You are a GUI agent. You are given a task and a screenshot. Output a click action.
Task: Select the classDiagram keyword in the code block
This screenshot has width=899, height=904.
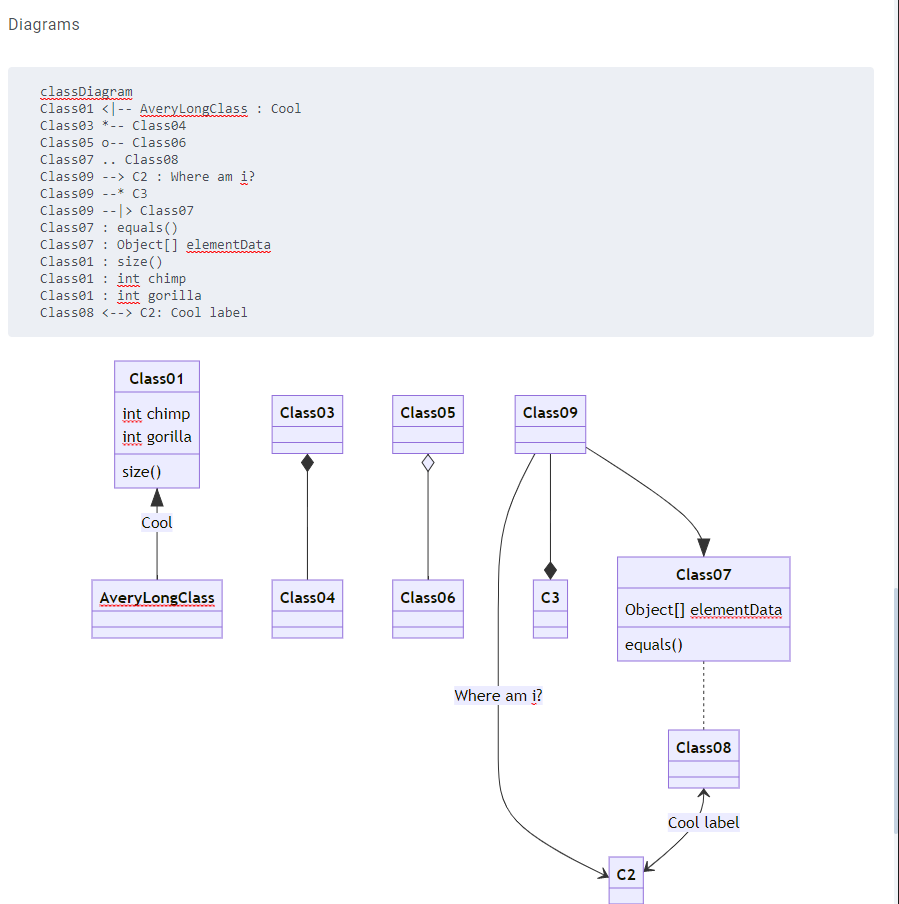click(x=86, y=91)
